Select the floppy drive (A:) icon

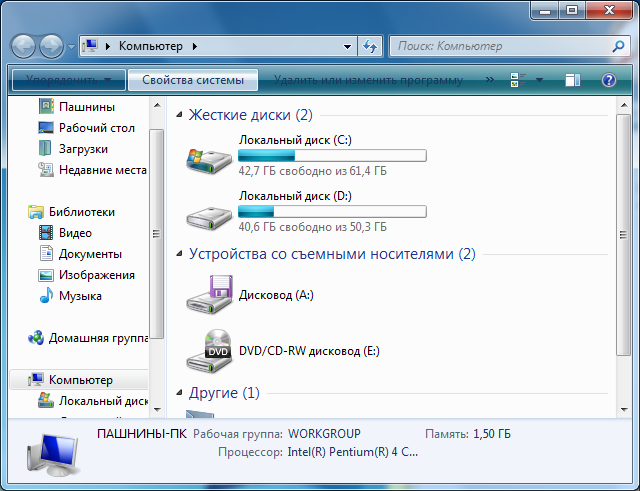209,295
